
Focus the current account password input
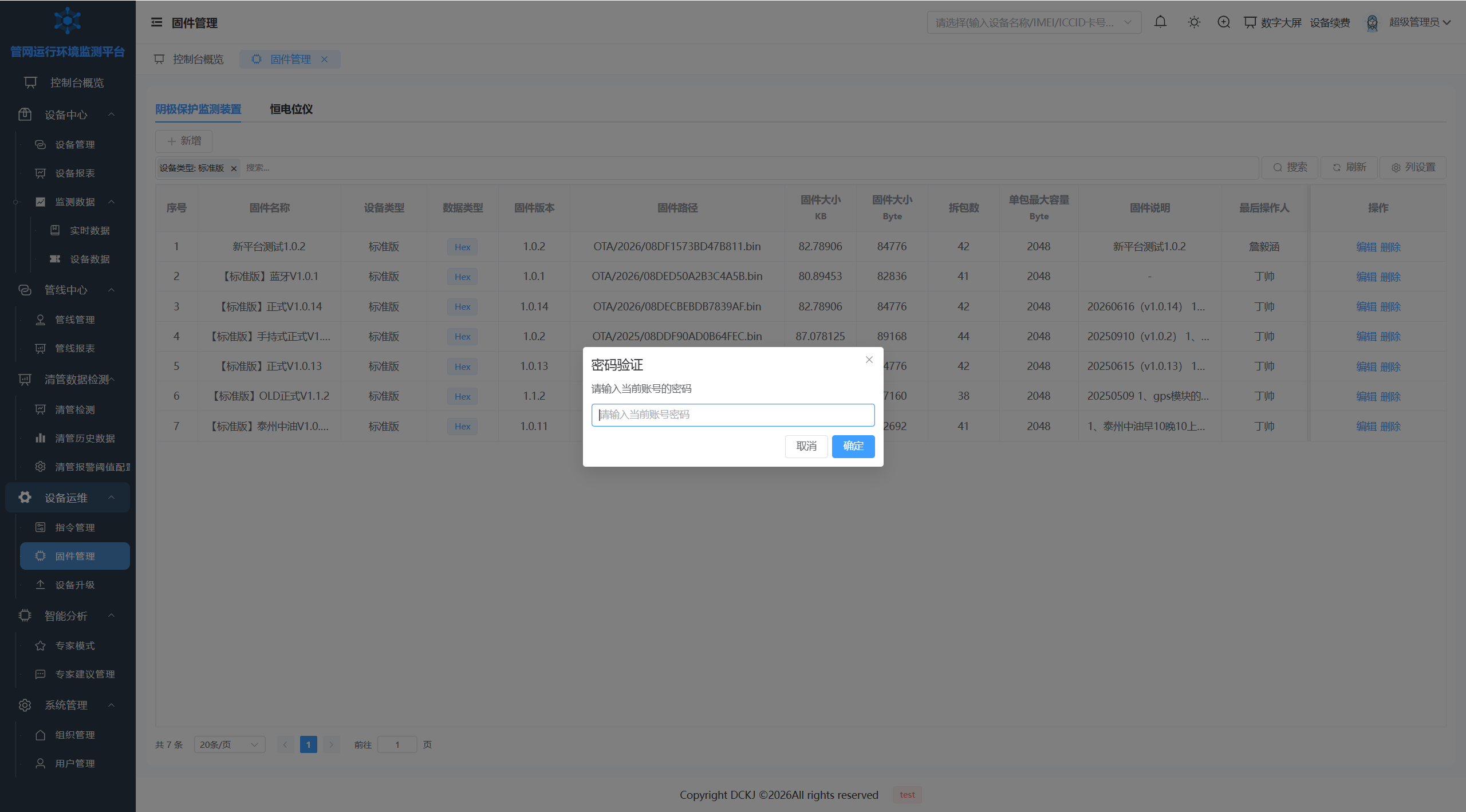point(732,415)
